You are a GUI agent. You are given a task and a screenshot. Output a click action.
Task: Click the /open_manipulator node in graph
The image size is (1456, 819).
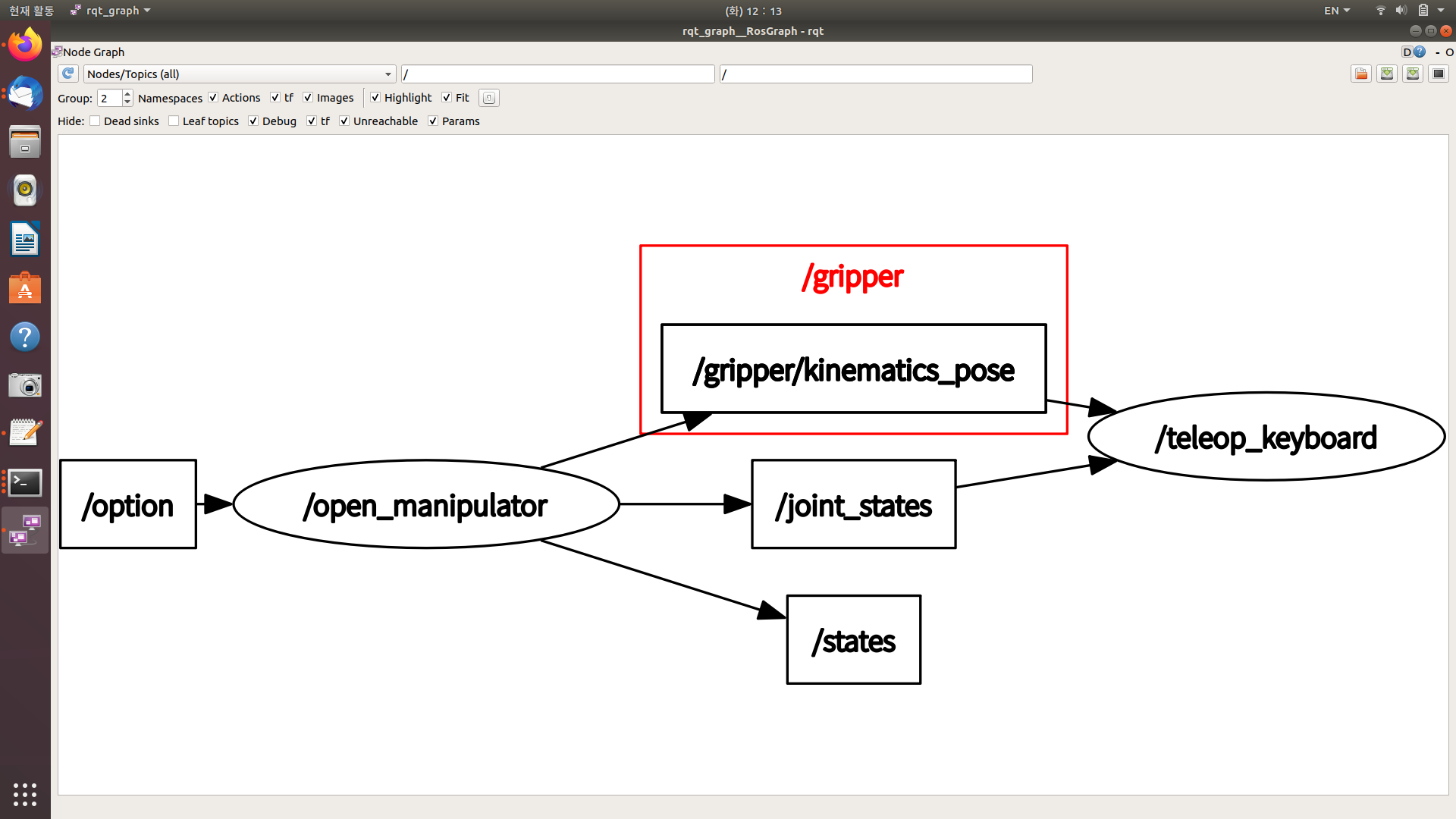pyautogui.click(x=425, y=505)
